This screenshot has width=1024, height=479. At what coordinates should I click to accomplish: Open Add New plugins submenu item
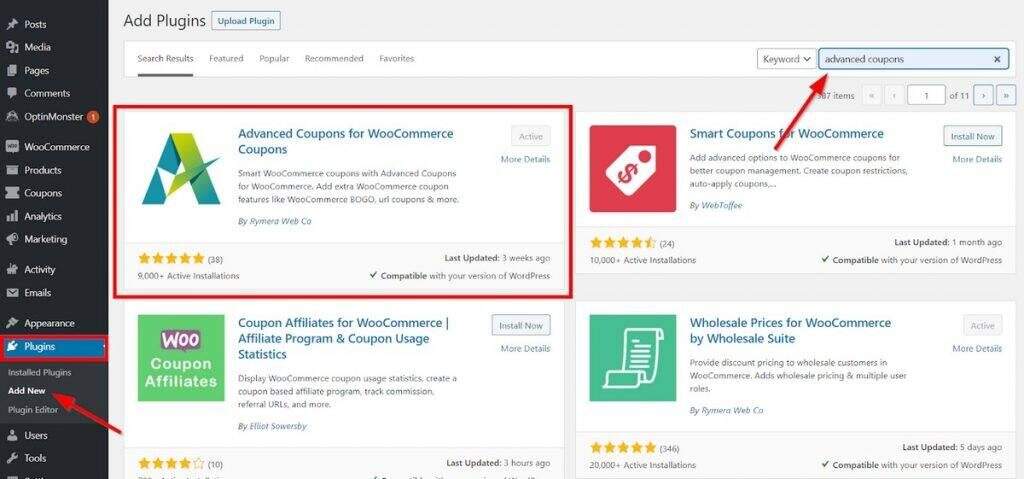coord(27,391)
